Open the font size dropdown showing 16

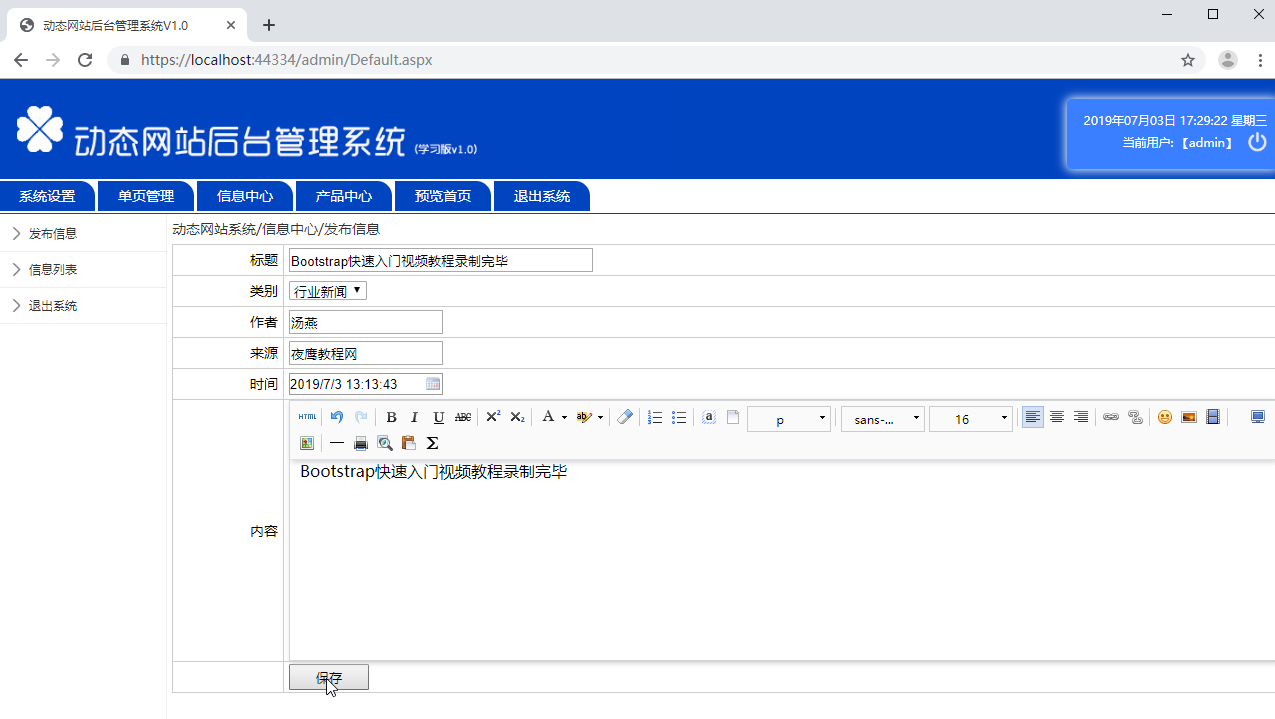pyautogui.click(x=970, y=419)
